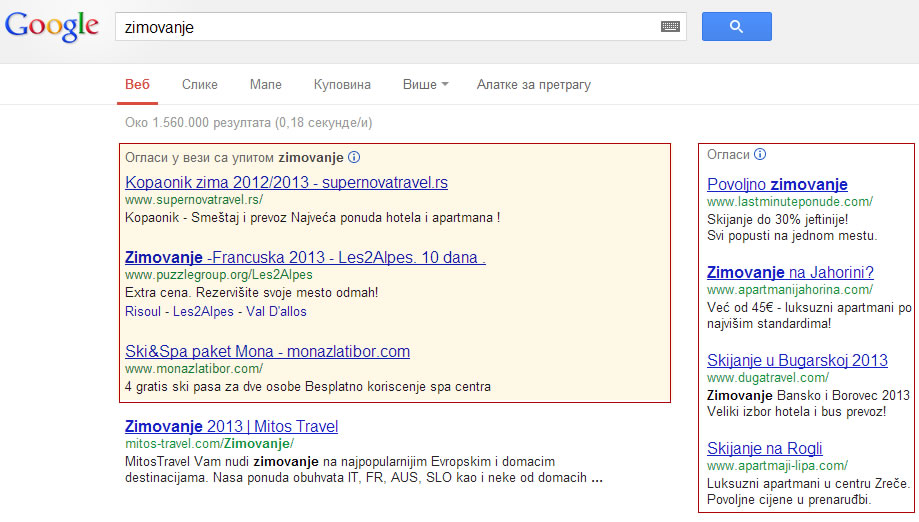Open the Мапе tab
The width and height of the screenshot is (919, 522).
pos(265,85)
